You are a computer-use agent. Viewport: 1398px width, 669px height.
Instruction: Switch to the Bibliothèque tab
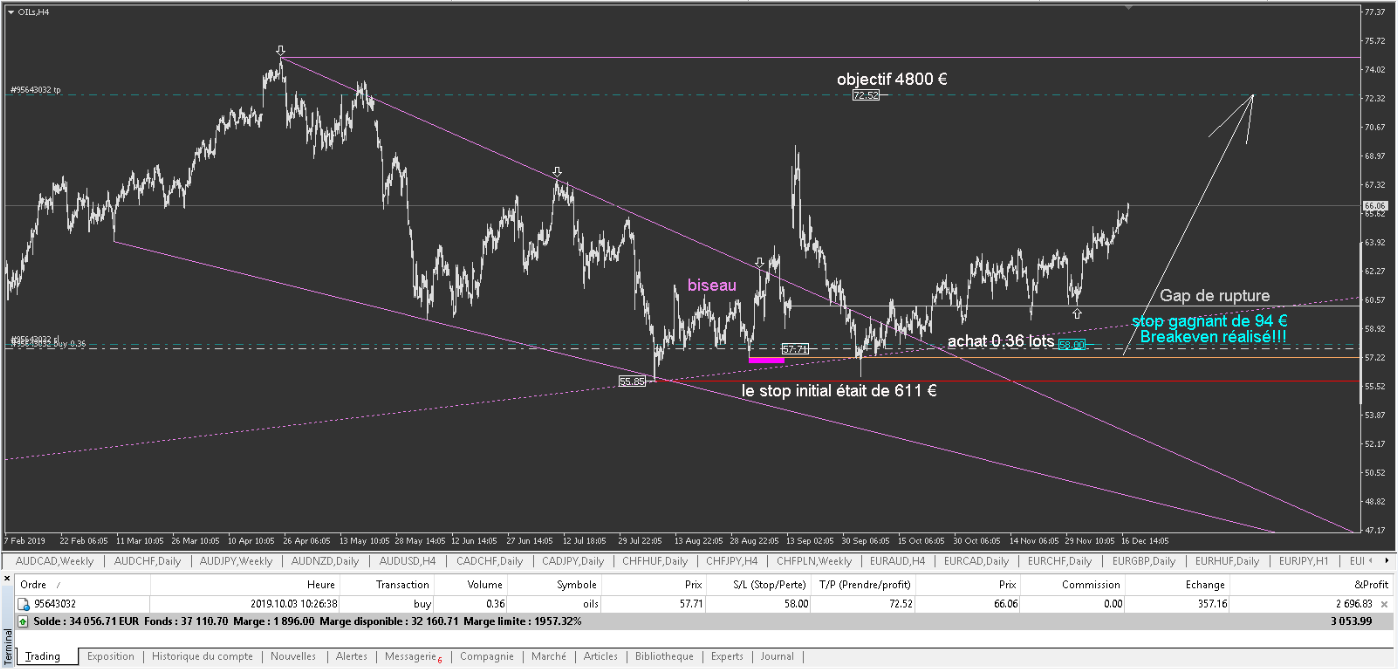tap(664, 657)
